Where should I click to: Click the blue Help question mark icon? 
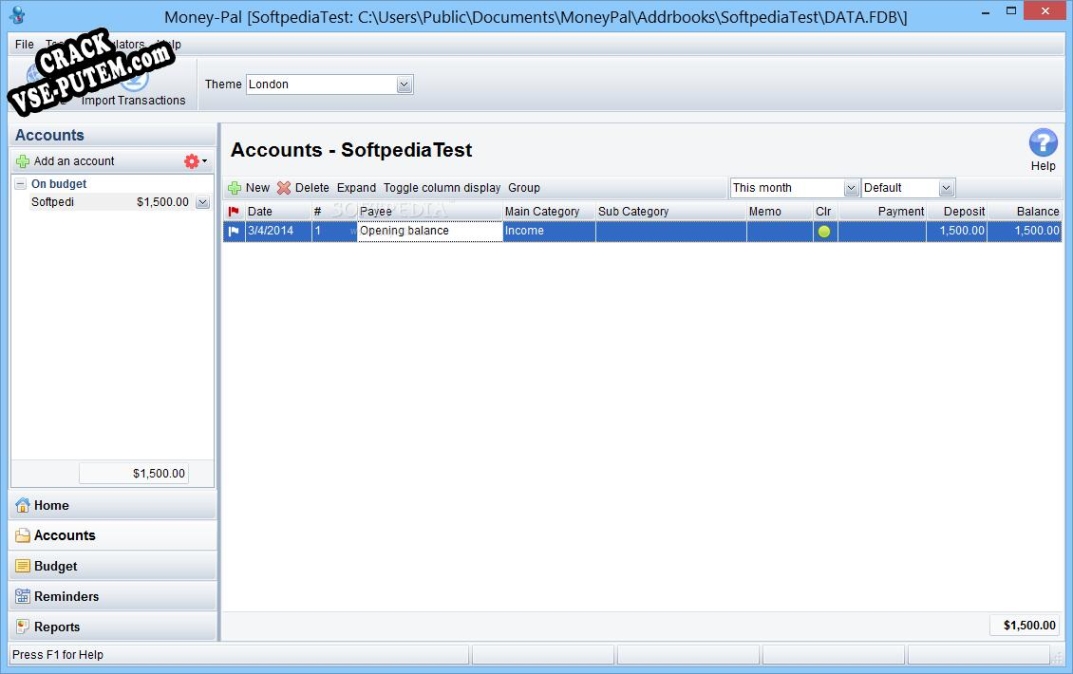(1043, 144)
